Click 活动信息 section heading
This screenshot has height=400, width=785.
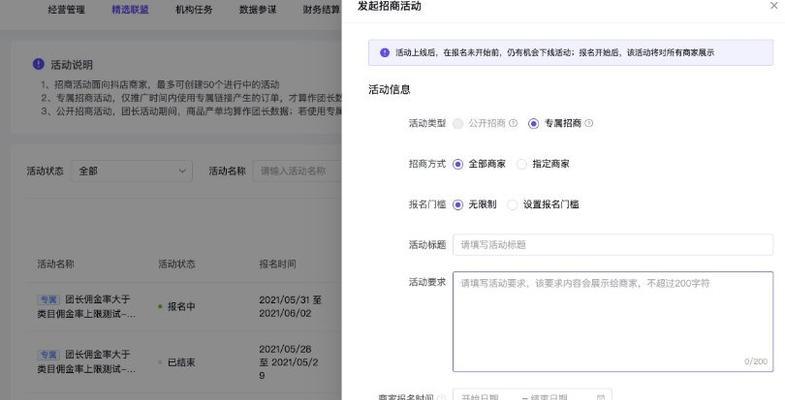tap(389, 90)
